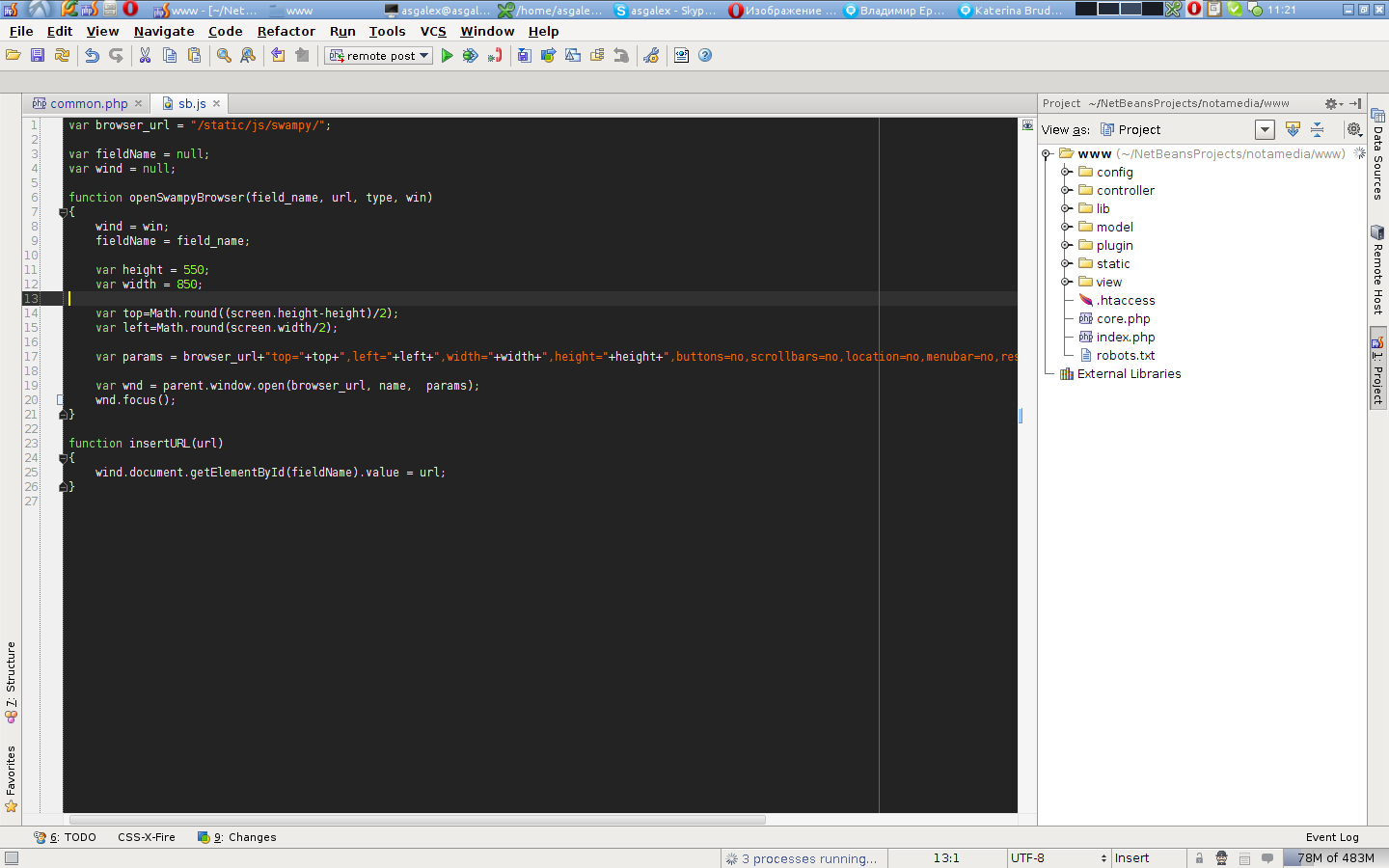Viewport: 1389px width, 868px height.
Task: Click the green Run triangle icon
Action: click(447, 56)
